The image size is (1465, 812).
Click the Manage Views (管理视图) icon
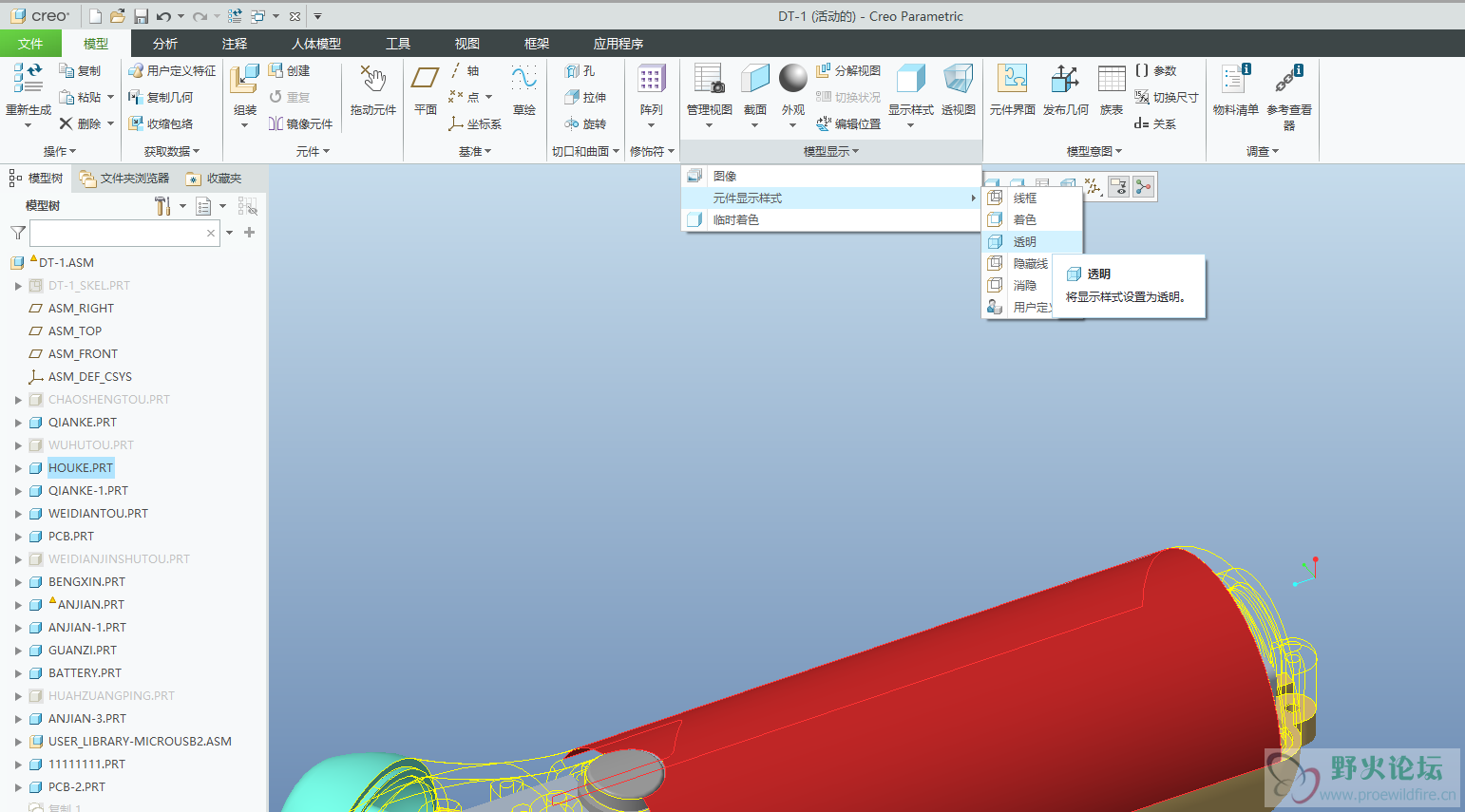(709, 78)
